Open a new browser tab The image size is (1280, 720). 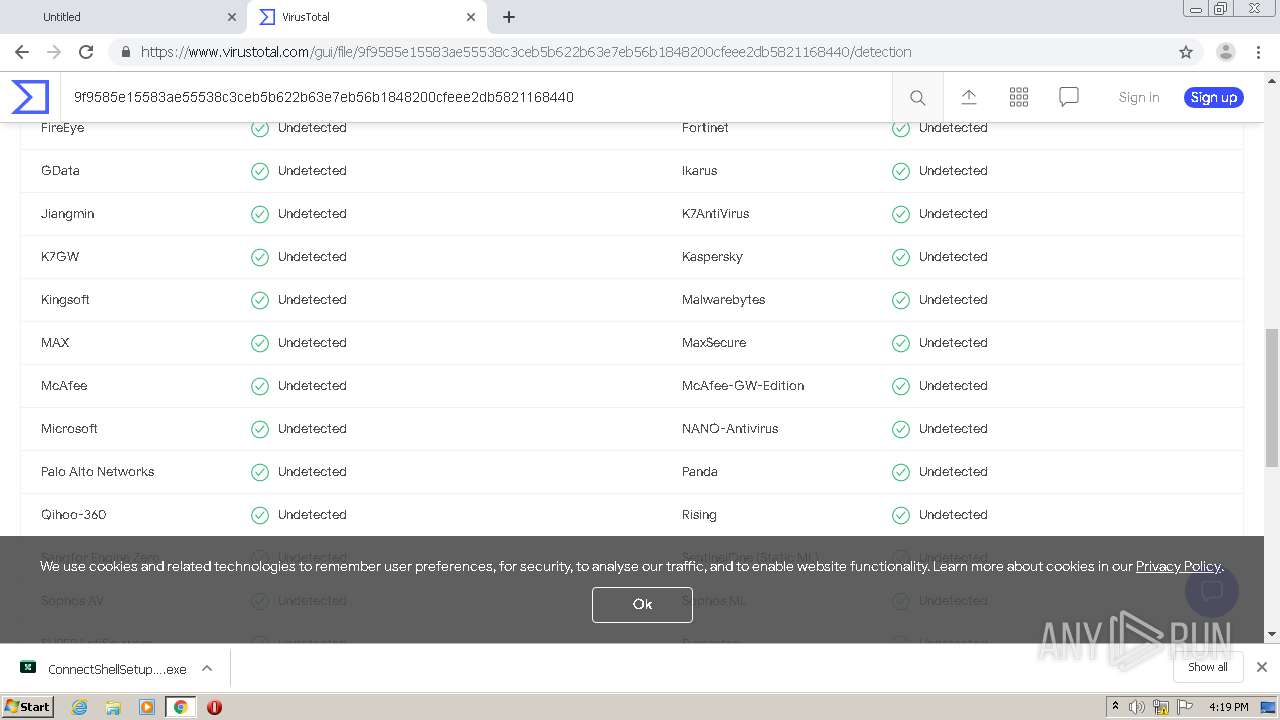[509, 17]
